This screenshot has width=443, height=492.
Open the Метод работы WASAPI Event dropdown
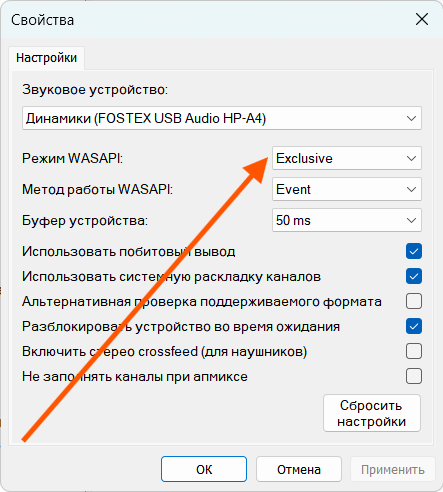(x=347, y=189)
